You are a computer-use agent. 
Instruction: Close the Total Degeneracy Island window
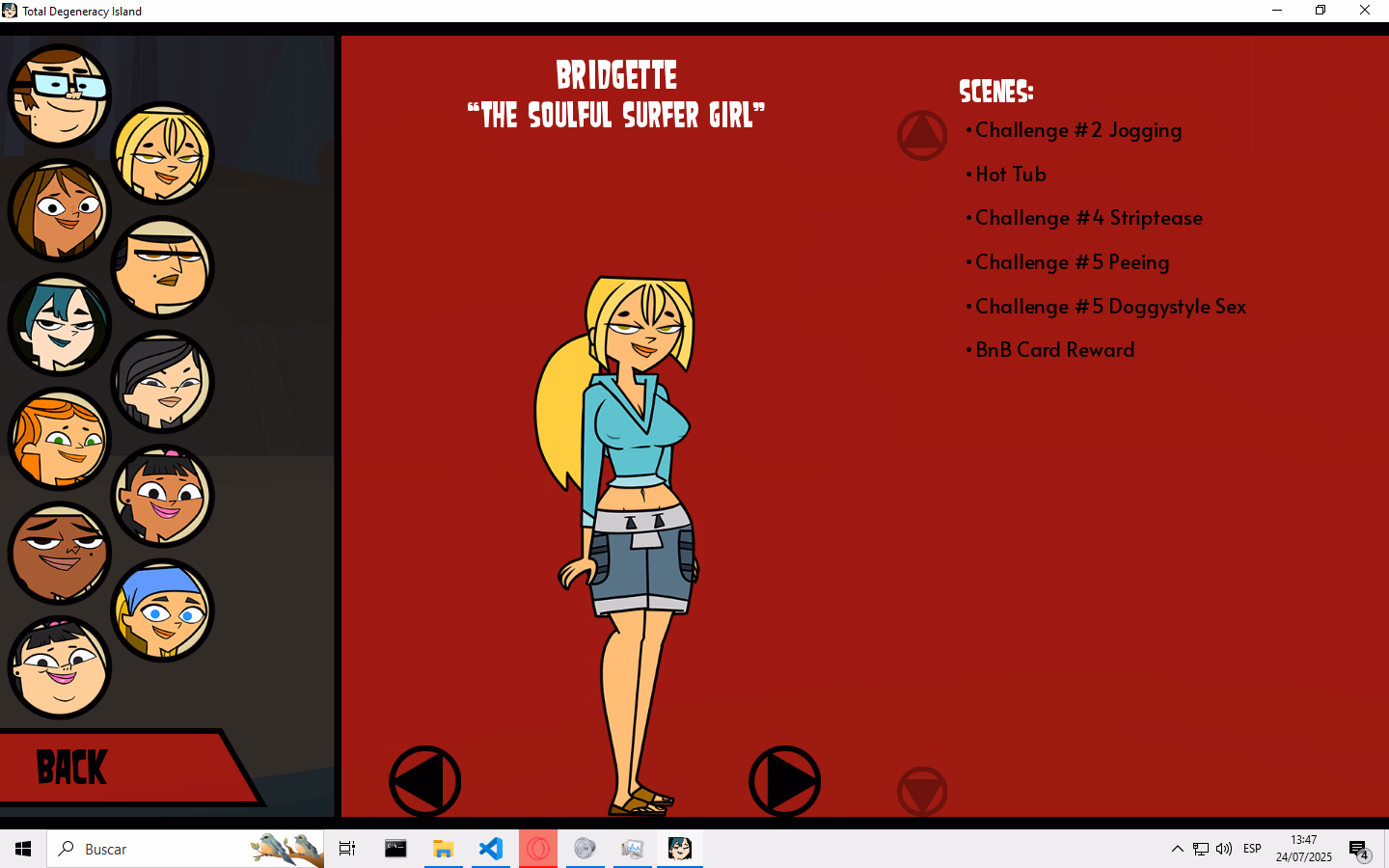pyautogui.click(x=1365, y=11)
